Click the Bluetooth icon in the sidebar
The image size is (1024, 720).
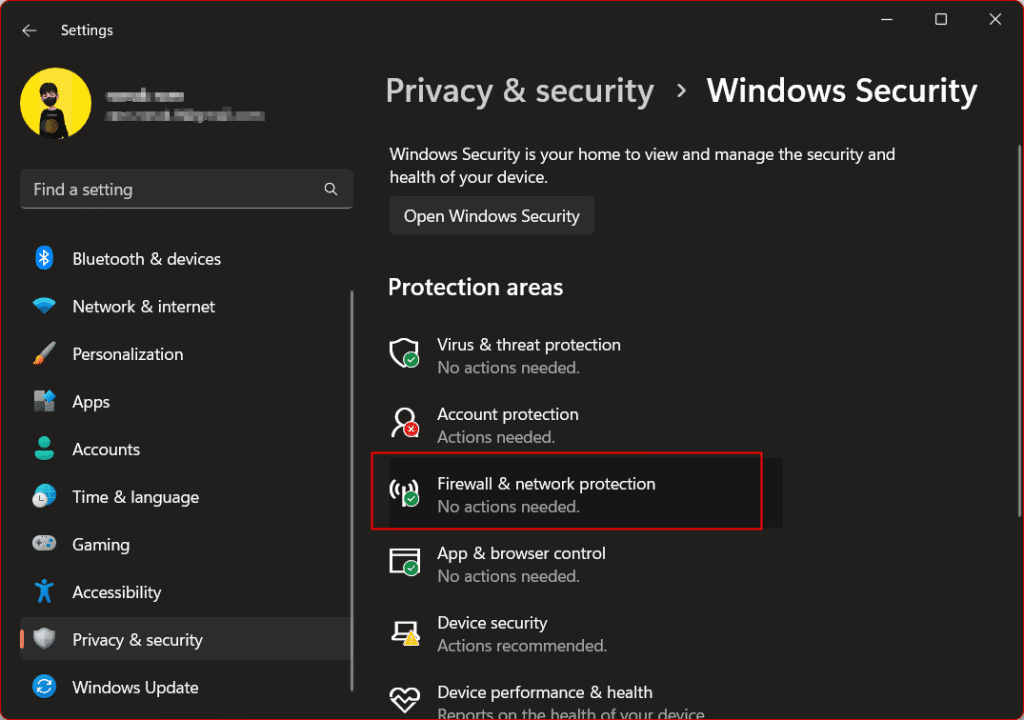[x=44, y=258]
